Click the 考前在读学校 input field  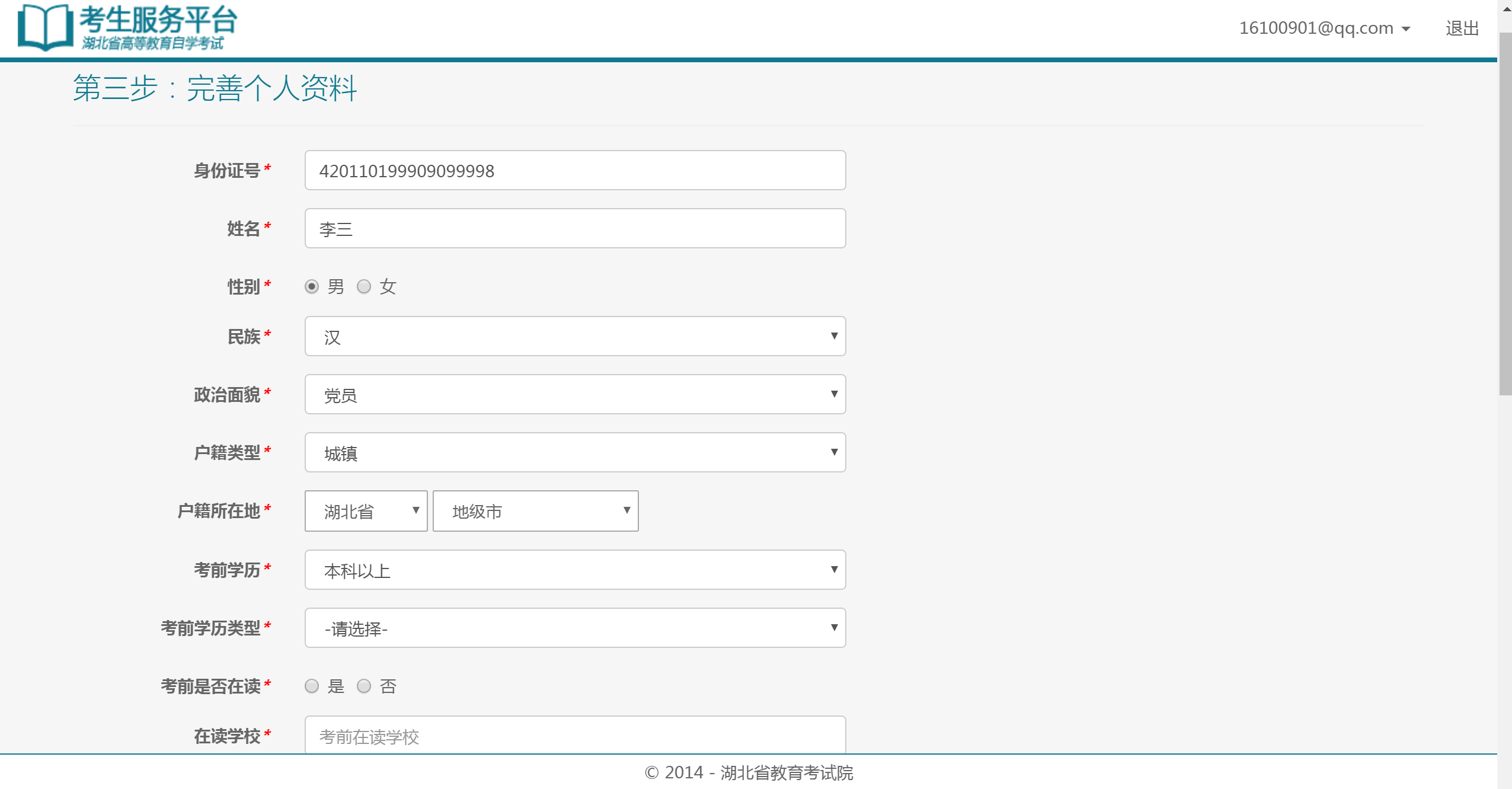(575, 736)
